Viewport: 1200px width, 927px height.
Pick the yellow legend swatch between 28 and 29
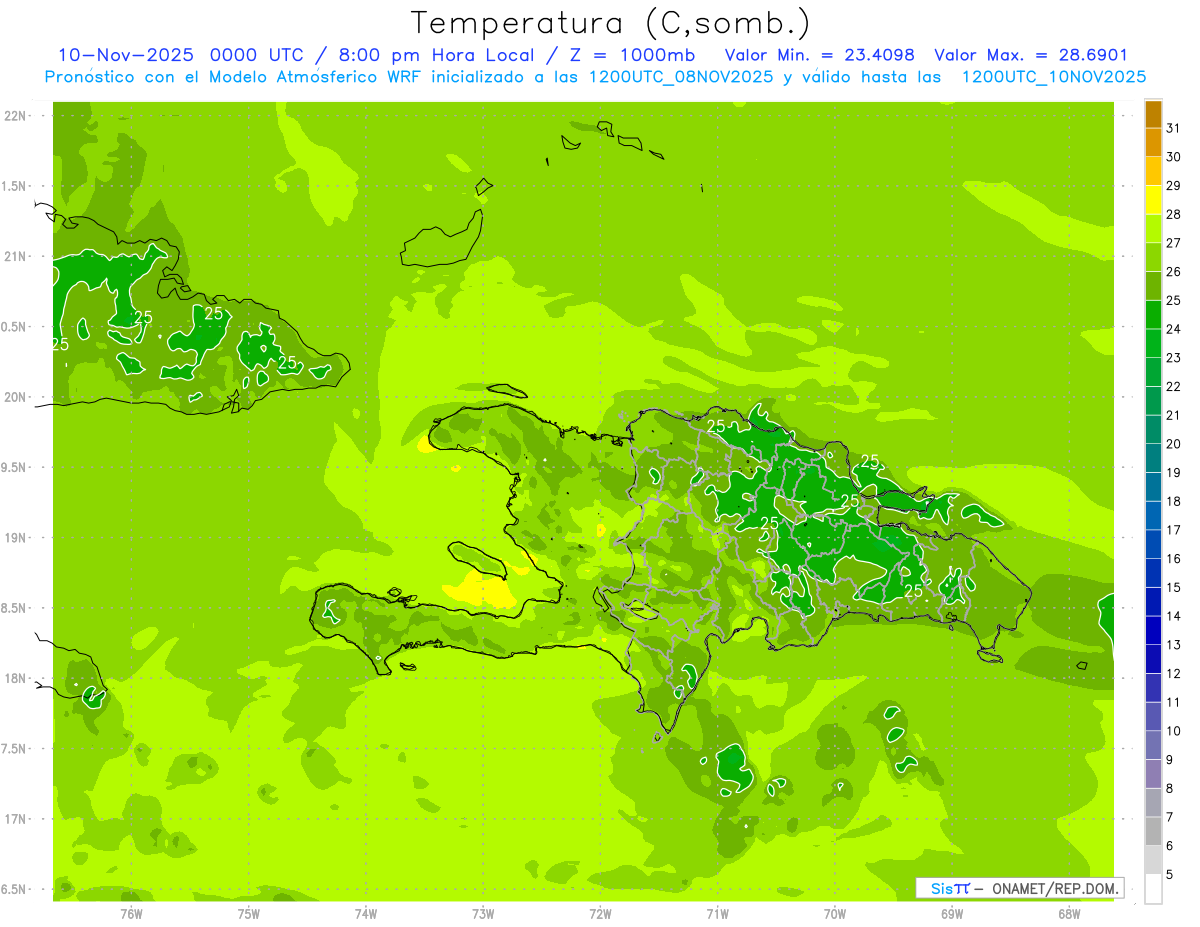click(1153, 200)
